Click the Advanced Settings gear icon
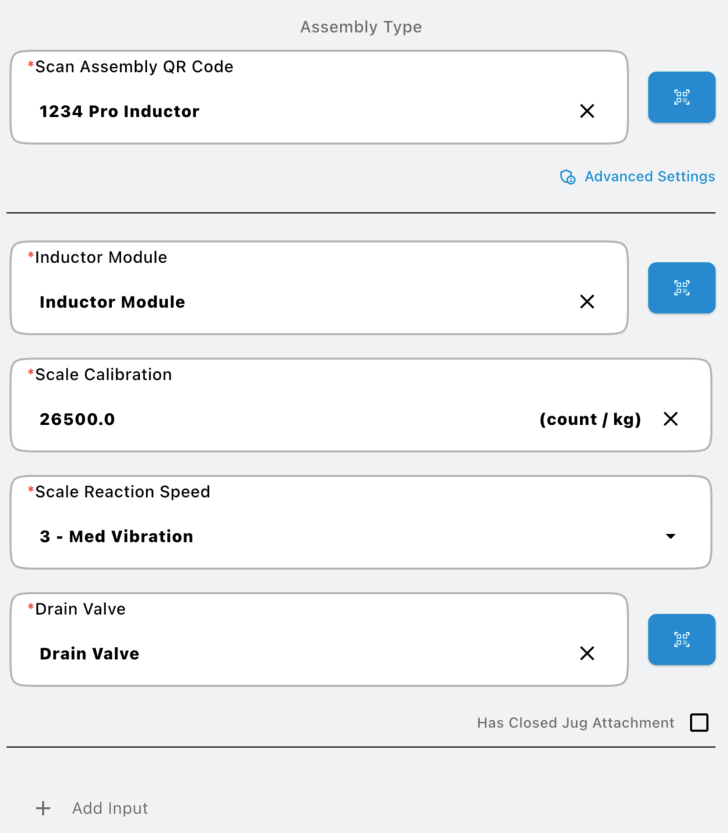 (567, 177)
